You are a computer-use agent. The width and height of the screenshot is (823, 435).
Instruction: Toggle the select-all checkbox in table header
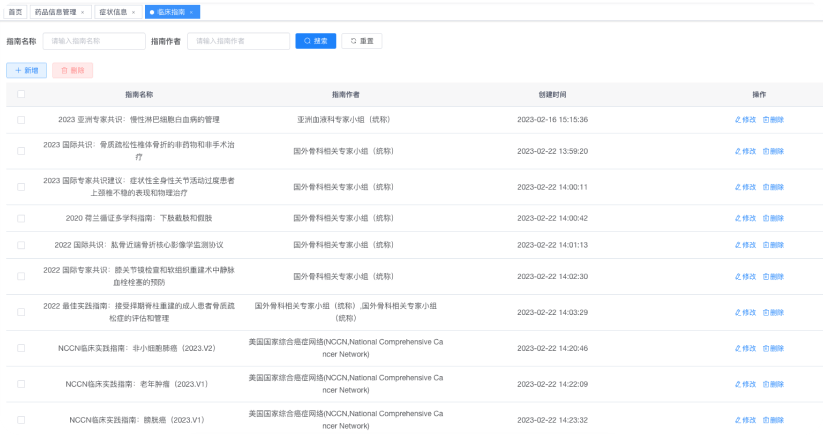point(21,94)
